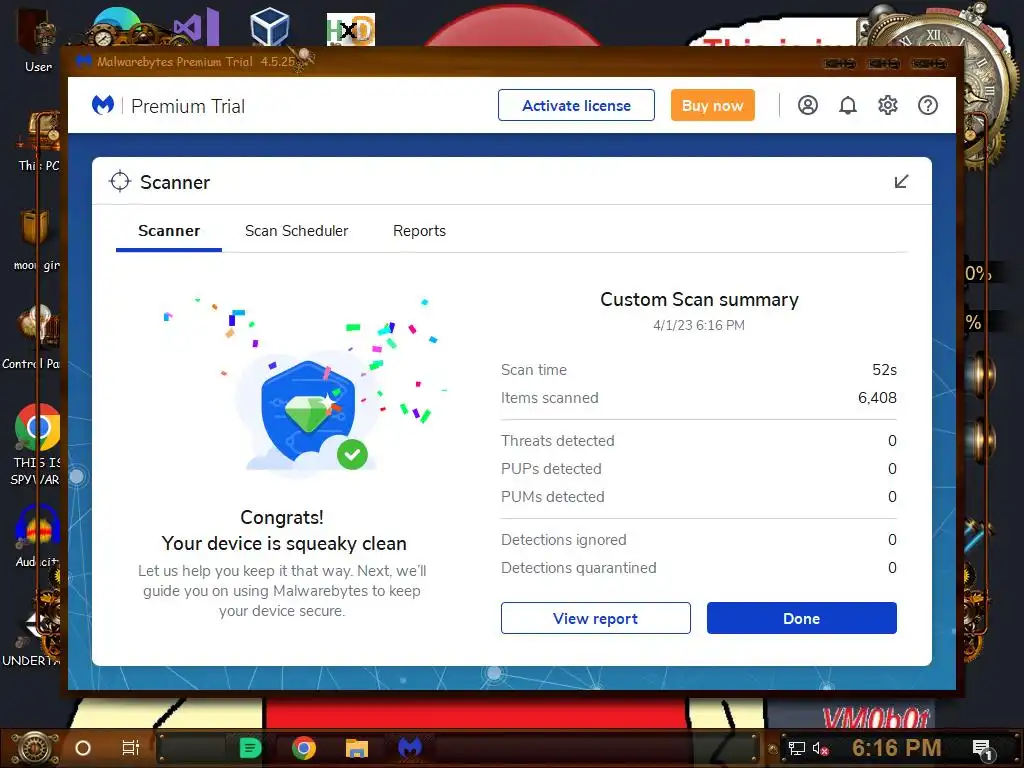Viewport: 1024px width, 768px height.
Task: Click the orange Buy now button
Action: pos(712,105)
